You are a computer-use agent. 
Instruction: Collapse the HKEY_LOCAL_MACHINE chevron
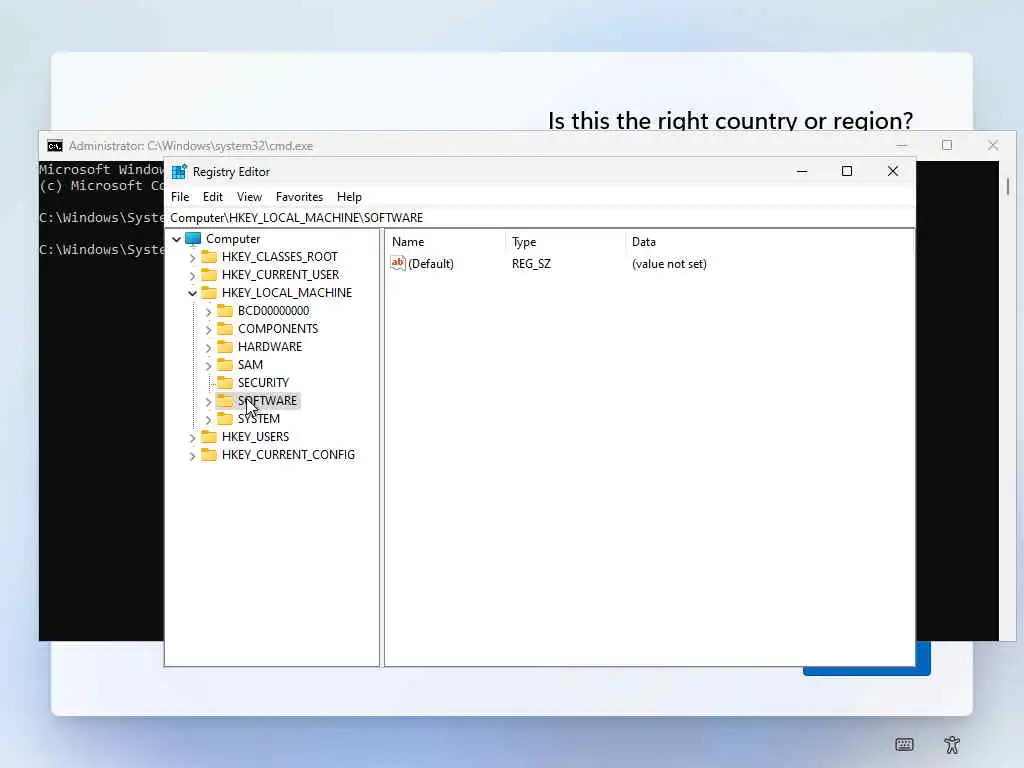coord(192,293)
